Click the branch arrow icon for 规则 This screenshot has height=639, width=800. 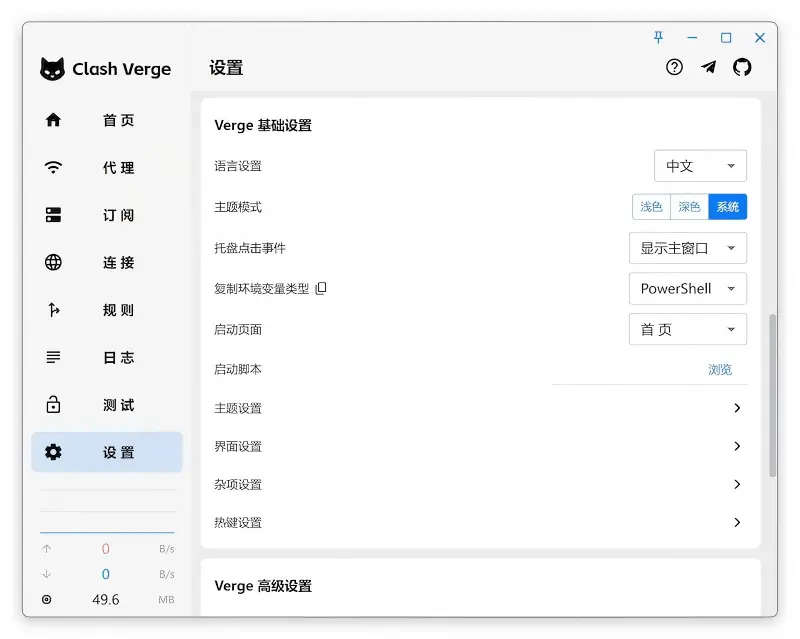point(53,309)
